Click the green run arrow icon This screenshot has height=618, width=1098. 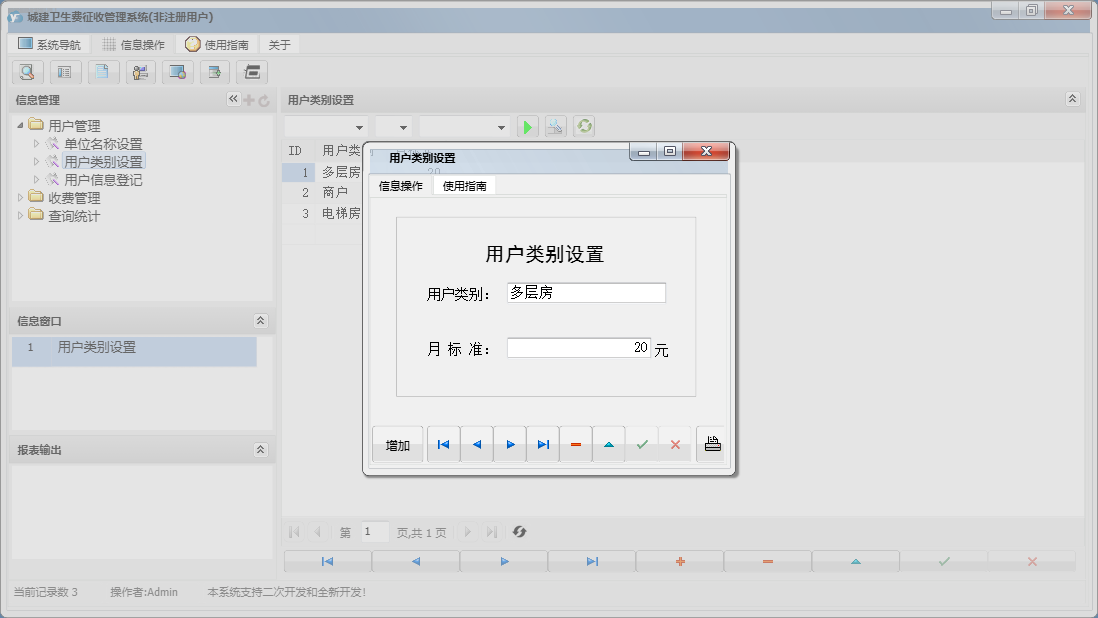point(528,126)
